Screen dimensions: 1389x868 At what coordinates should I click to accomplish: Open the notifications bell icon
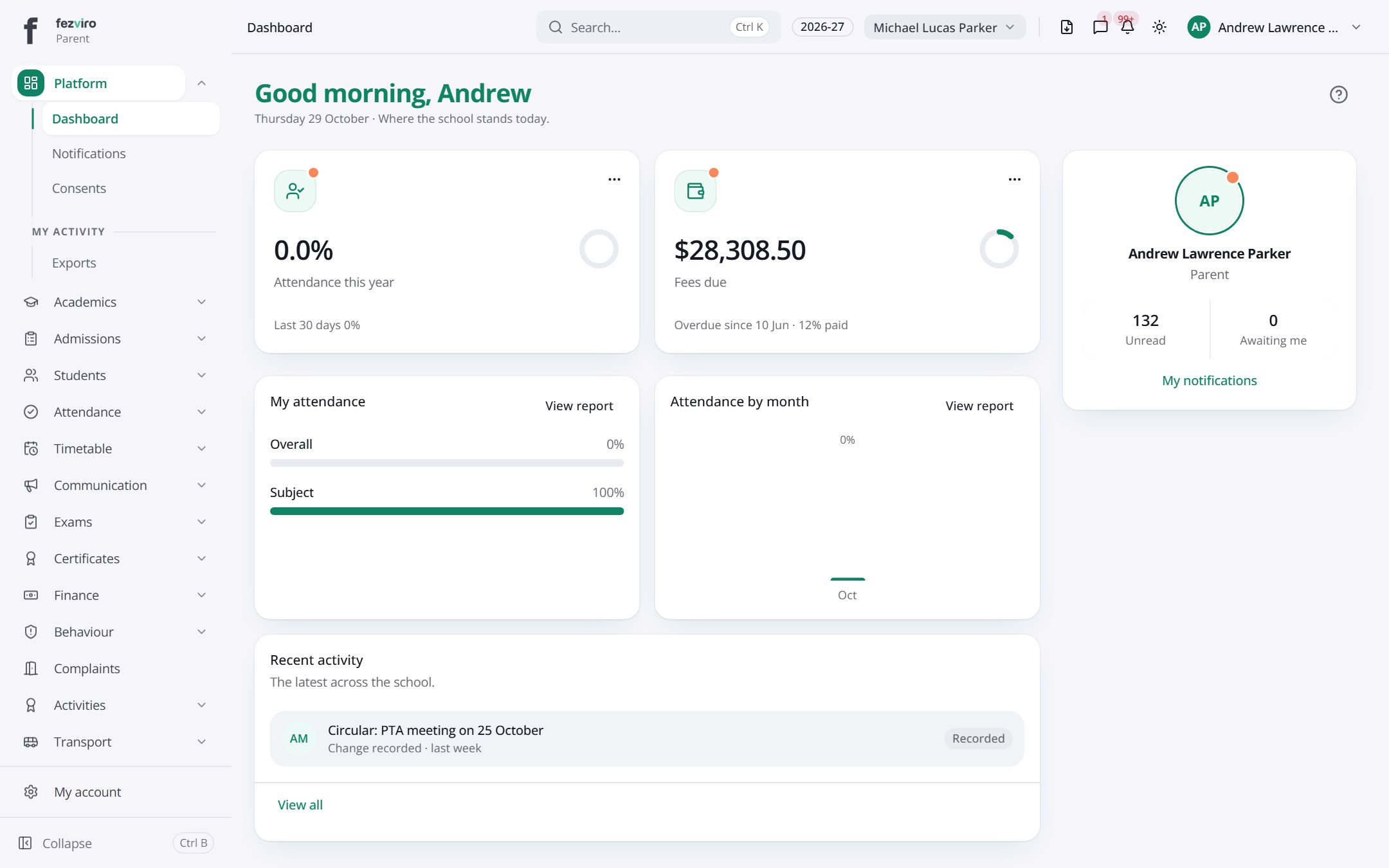pos(1127,27)
